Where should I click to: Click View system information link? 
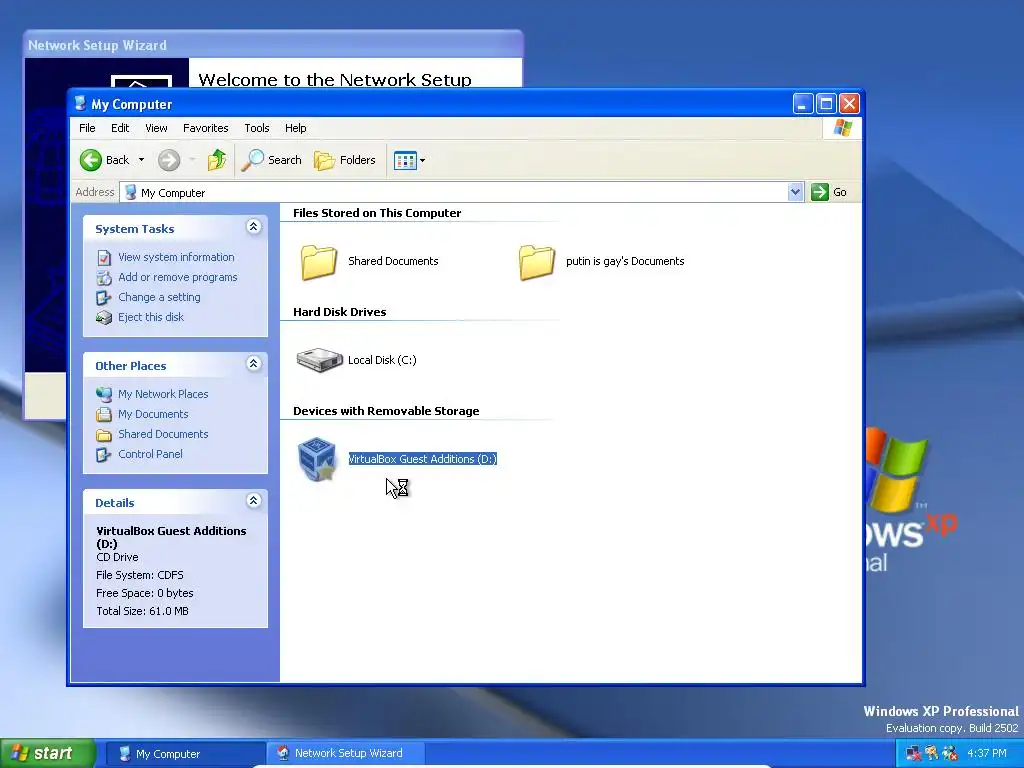pos(176,257)
